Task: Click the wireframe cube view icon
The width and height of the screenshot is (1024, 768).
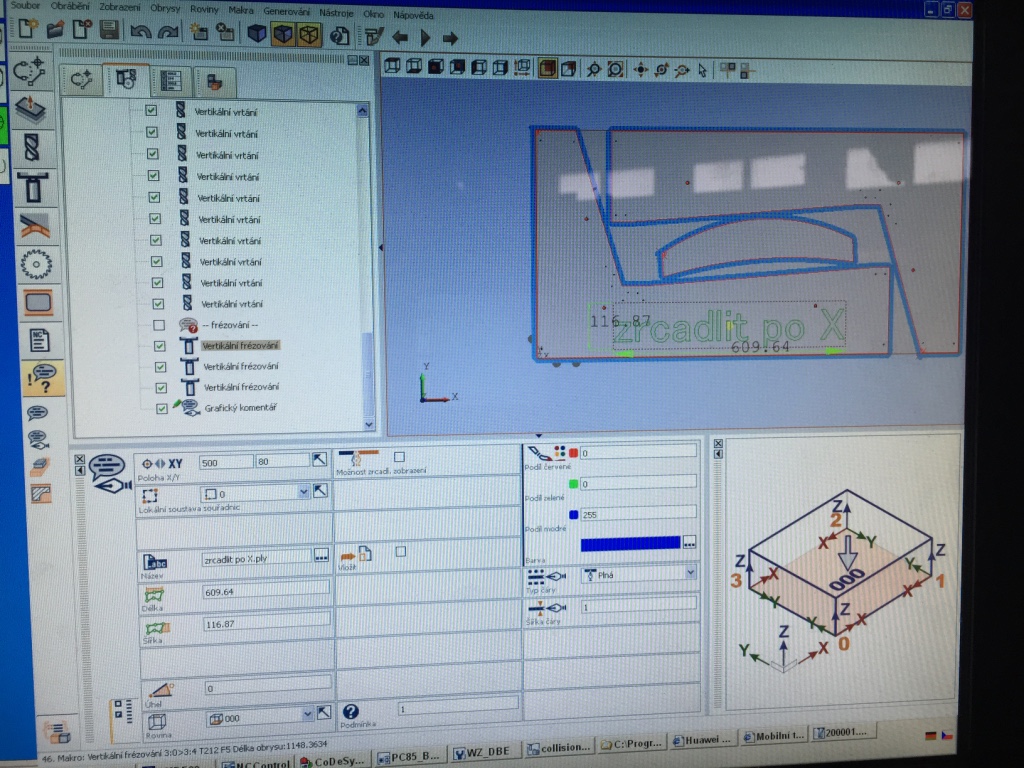Action: point(309,35)
